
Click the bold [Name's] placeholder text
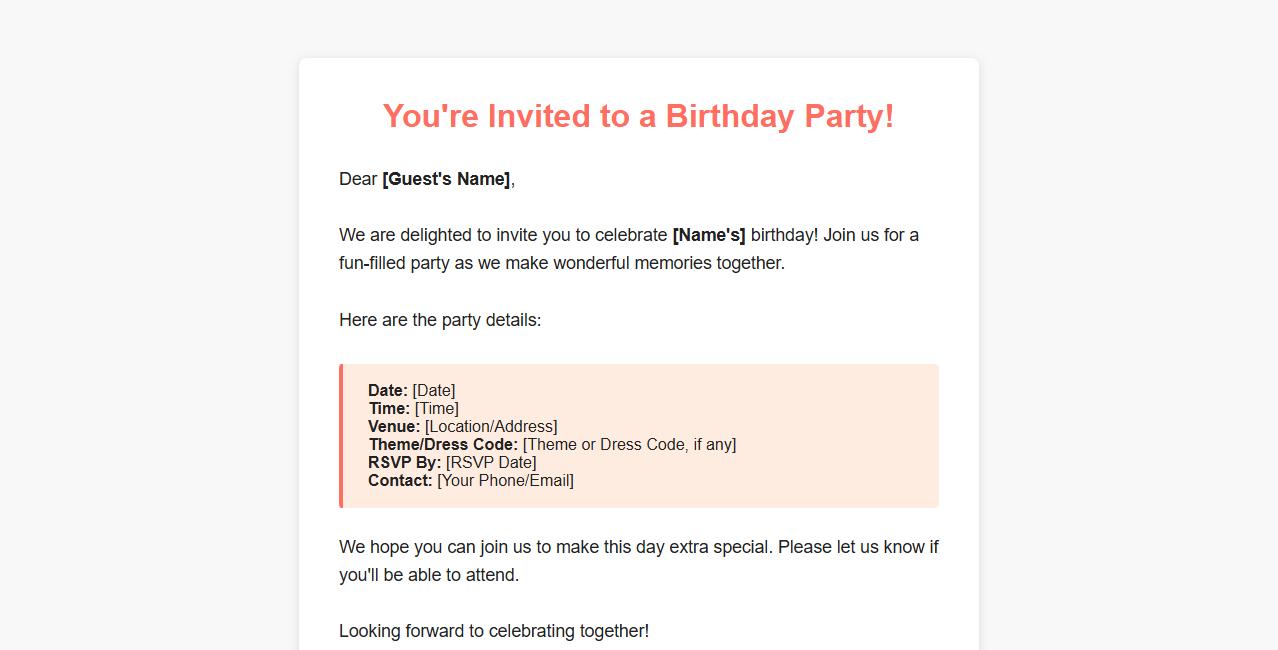[709, 235]
